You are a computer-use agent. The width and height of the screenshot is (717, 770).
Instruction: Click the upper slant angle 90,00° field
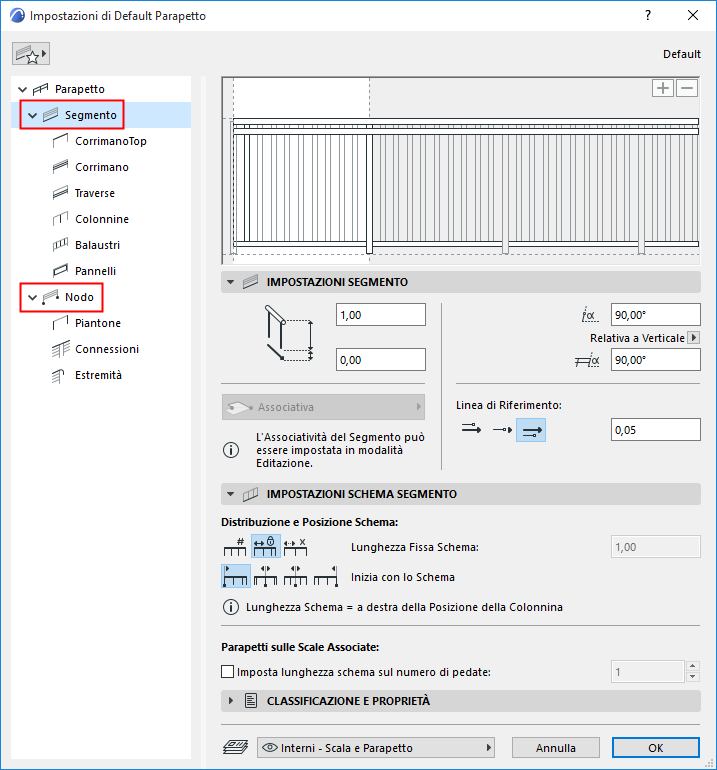pos(656,315)
